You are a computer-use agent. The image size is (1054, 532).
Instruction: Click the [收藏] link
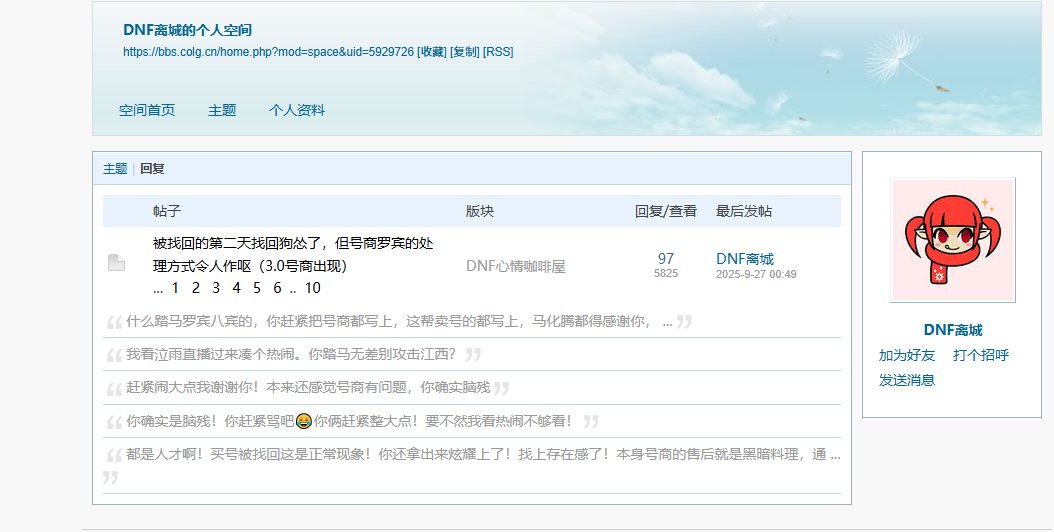(432, 52)
